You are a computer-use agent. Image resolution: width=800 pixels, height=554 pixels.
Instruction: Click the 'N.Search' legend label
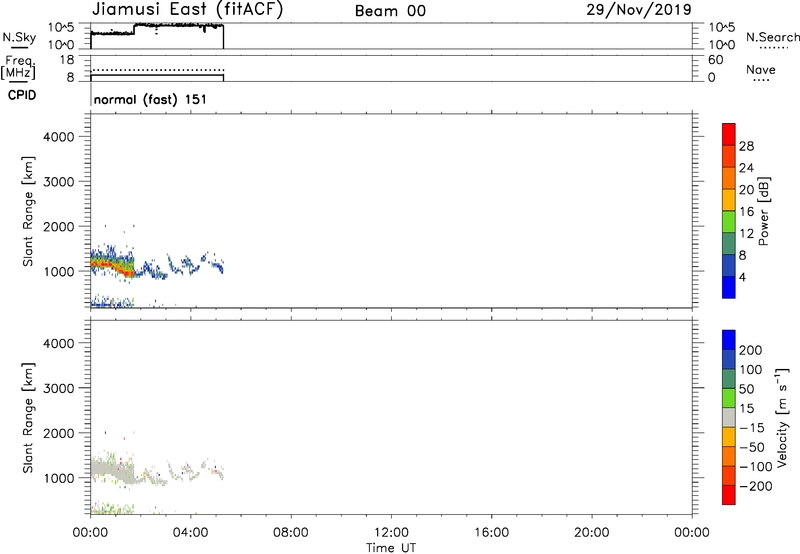click(772, 37)
